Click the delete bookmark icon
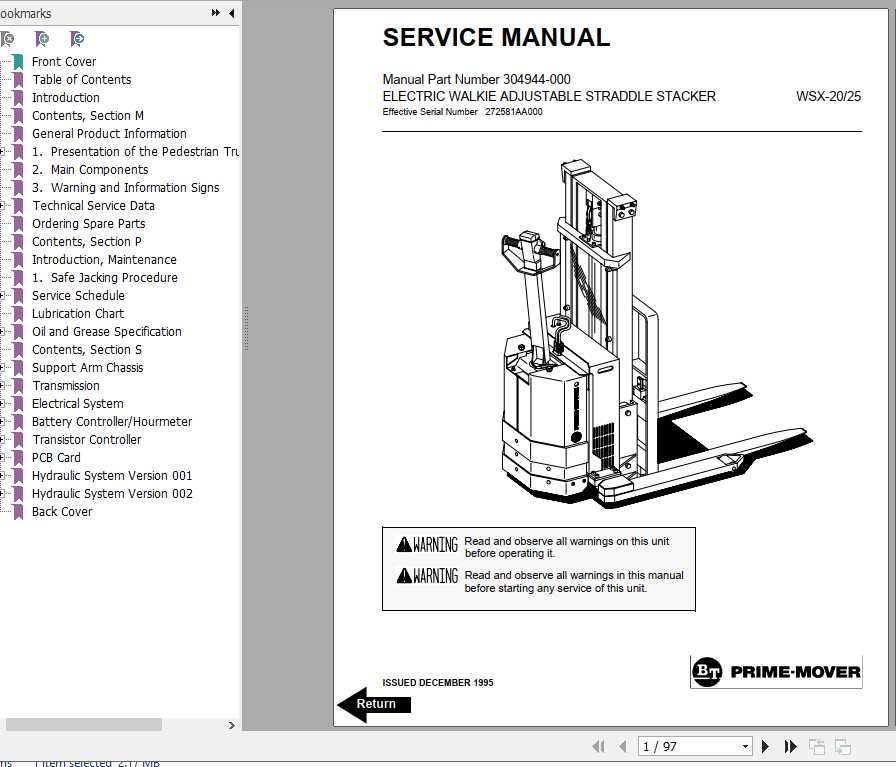Screen dimensions: 896x767 tap(8, 38)
